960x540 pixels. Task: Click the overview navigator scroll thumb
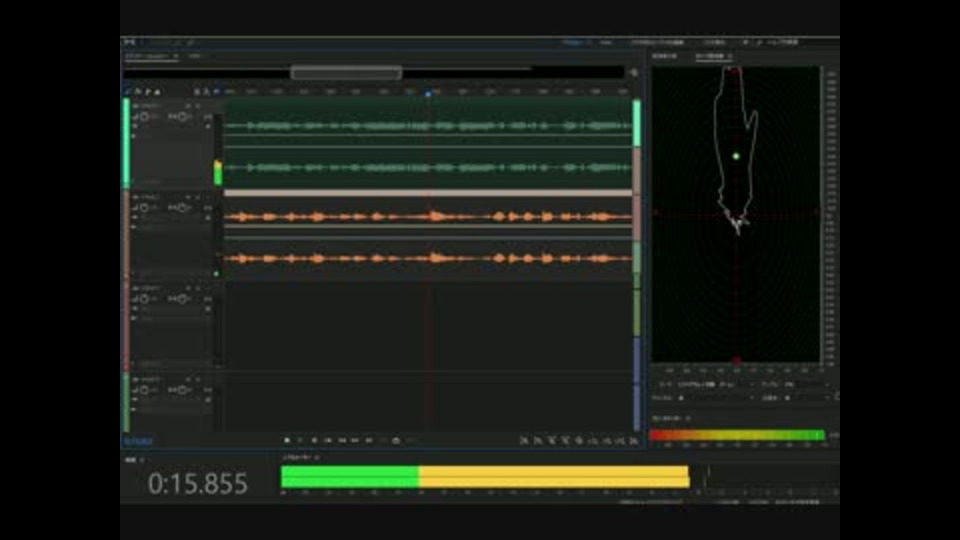[x=347, y=73]
